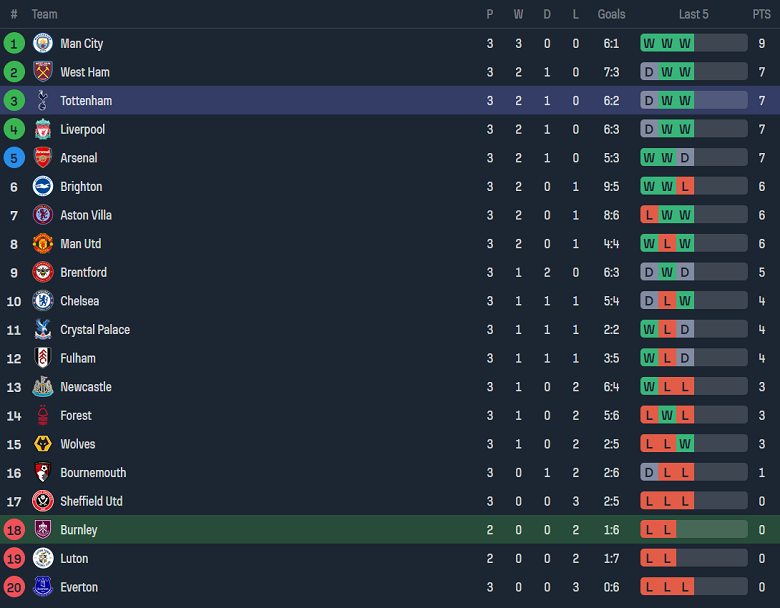Click the Team column header
This screenshot has height=608, width=780.
point(44,14)
